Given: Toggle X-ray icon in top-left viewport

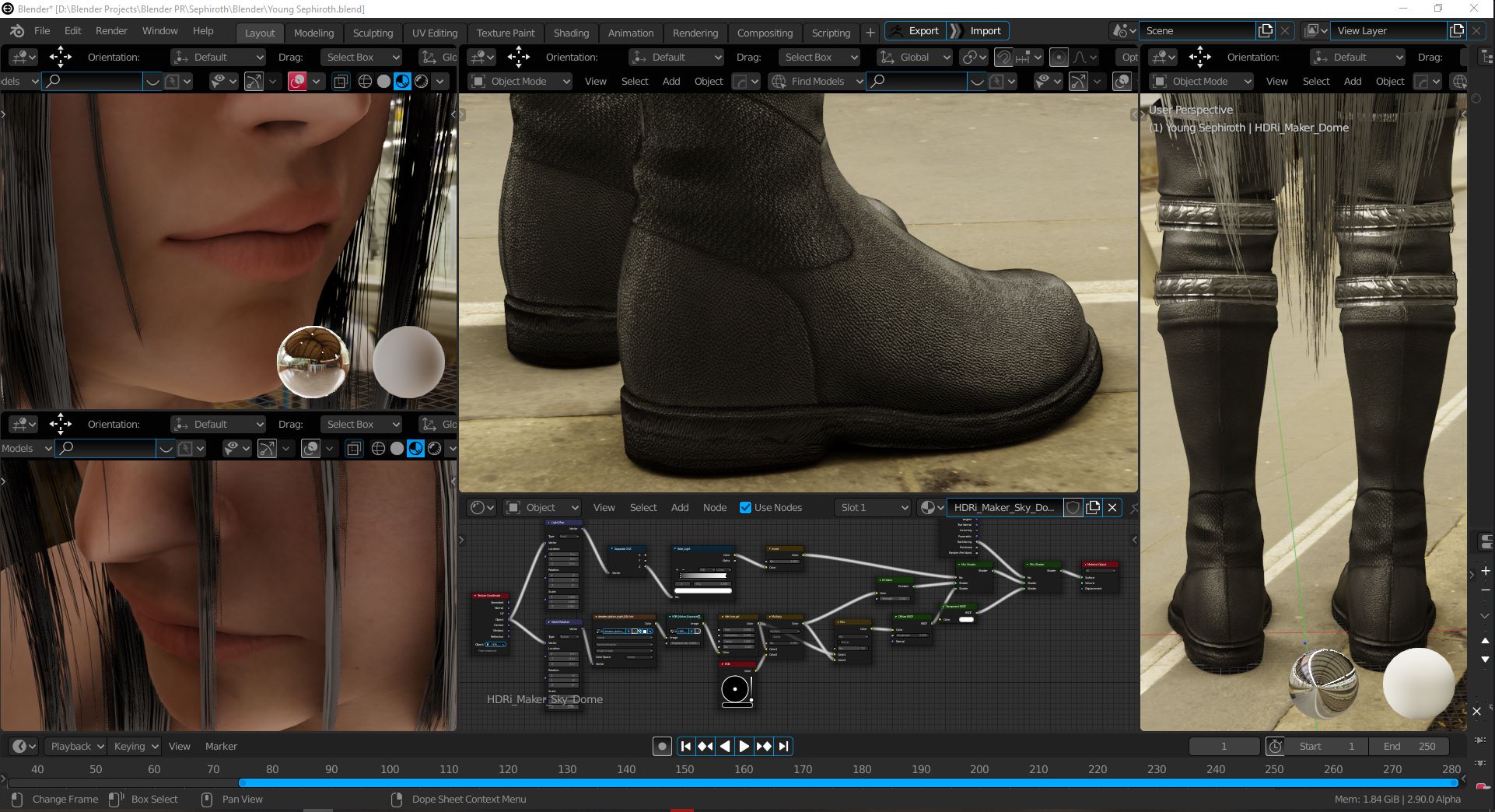Looking at the screenshot, I should [x=341, y=81].
